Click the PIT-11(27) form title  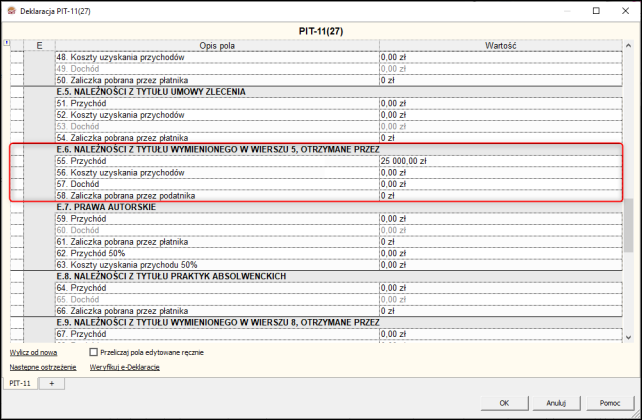tap(321, 31)
